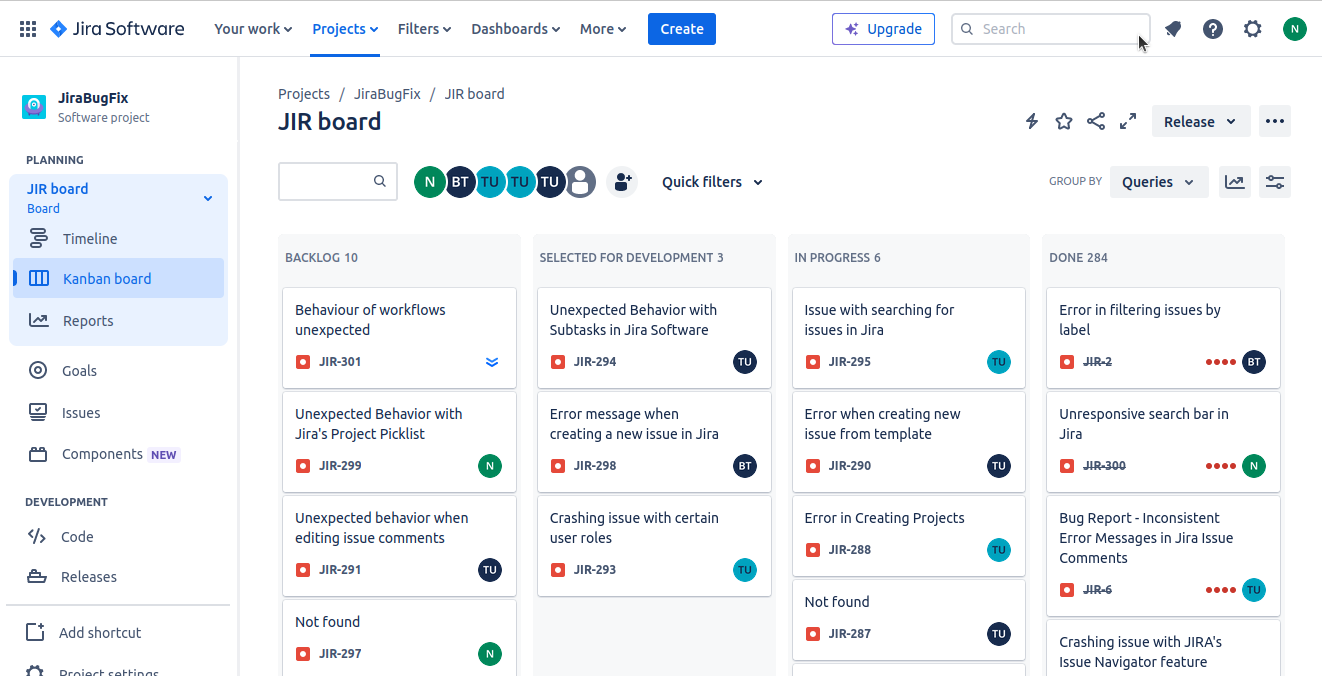Image resolution: width=1322 pixels, height=676 pixels.
Task: Open the Projects dropdown menu
Action: point(345,29)
